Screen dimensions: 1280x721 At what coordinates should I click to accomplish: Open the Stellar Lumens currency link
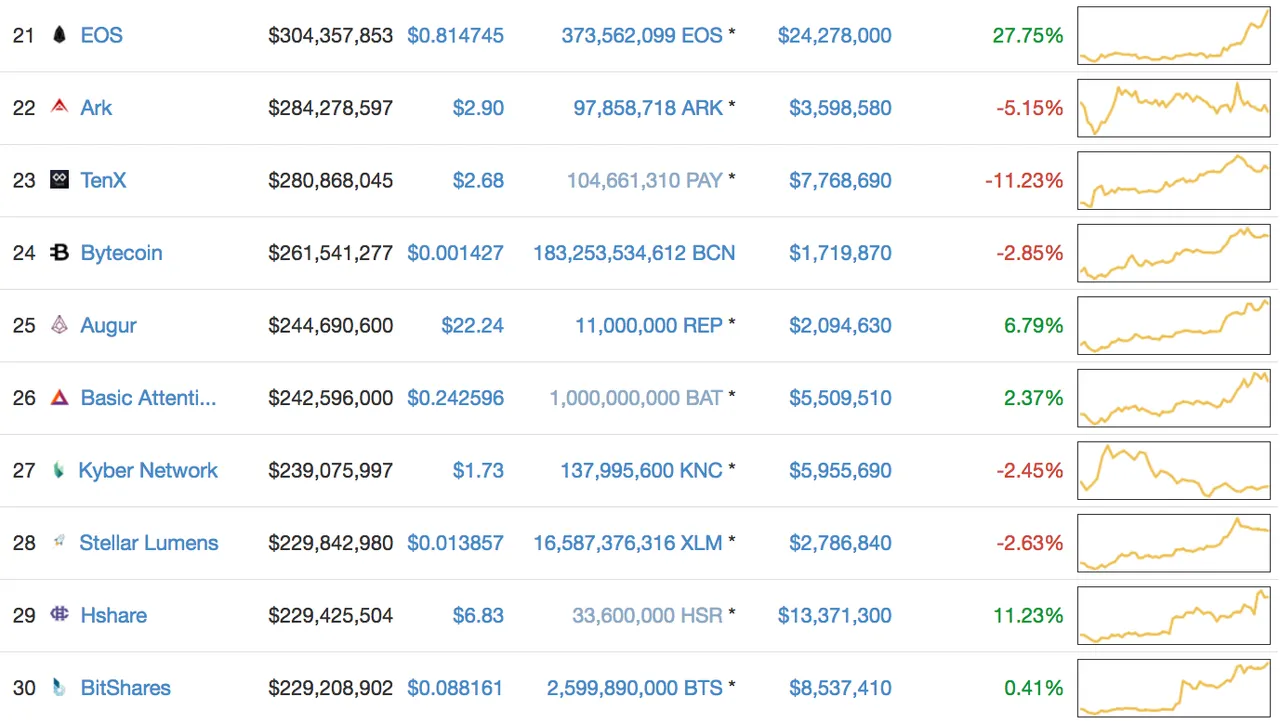click(x=149, y=542)
